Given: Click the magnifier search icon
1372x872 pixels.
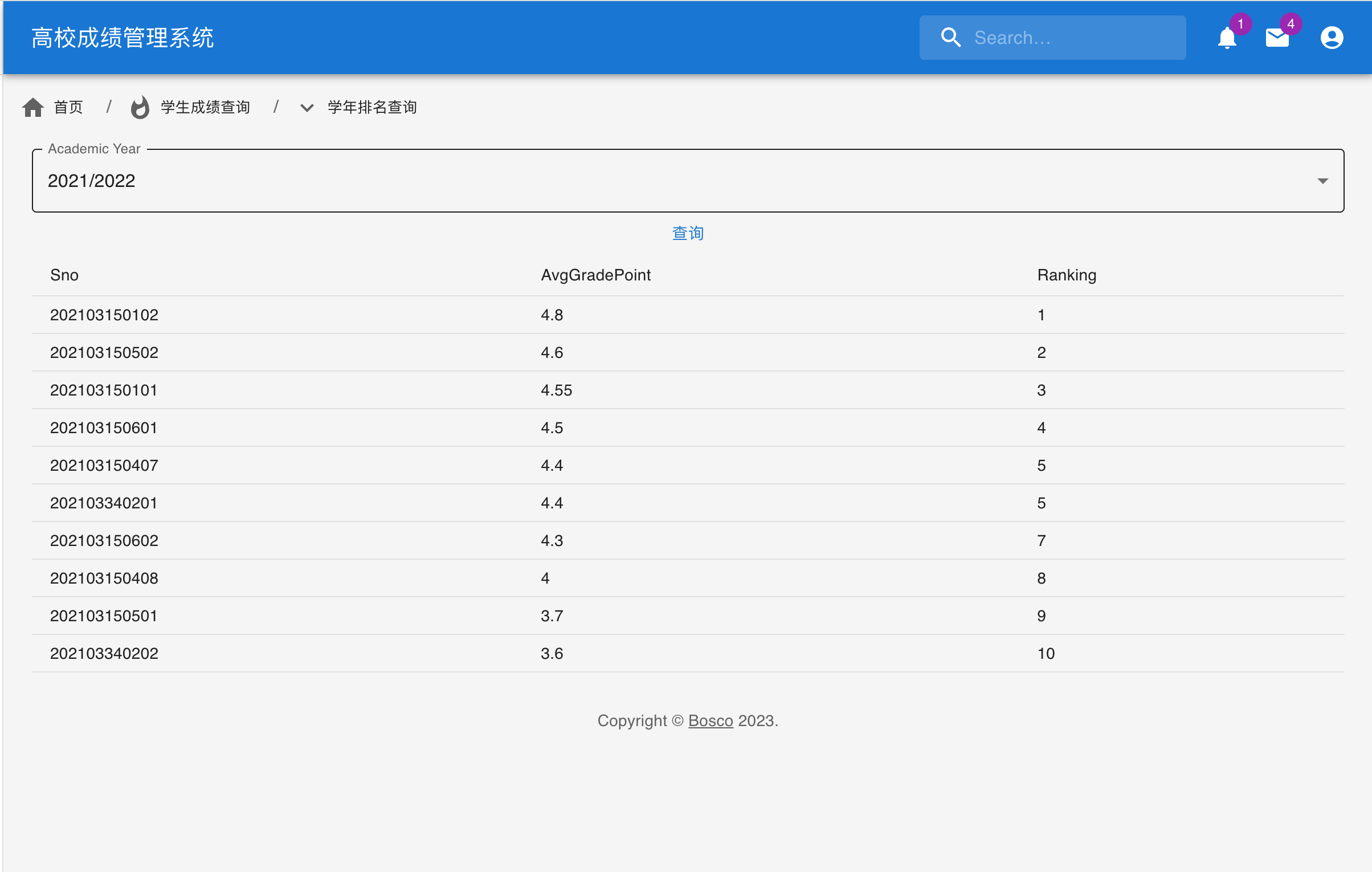Looking at the screenshot, I should [951, 38].
